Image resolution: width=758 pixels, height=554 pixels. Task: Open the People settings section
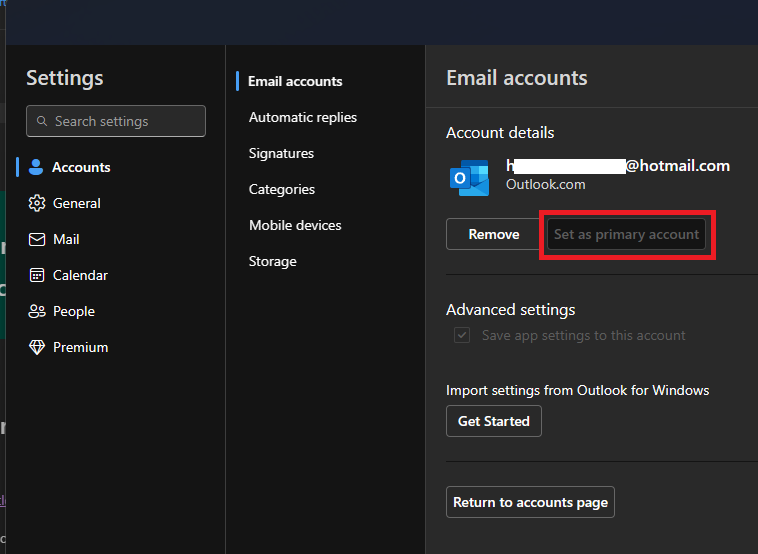click(74, 311)
